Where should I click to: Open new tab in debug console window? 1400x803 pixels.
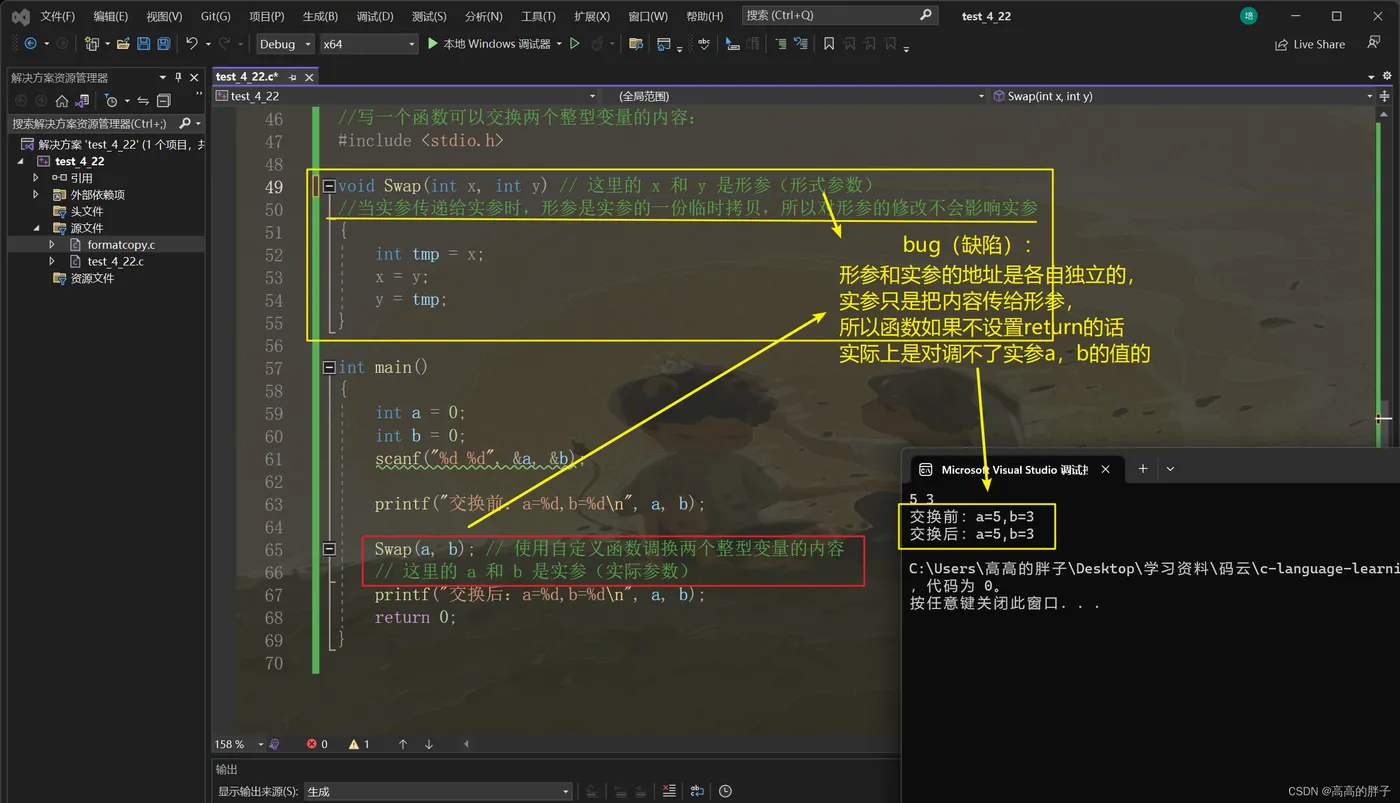pyautogui.click(x=1142, y=468)
